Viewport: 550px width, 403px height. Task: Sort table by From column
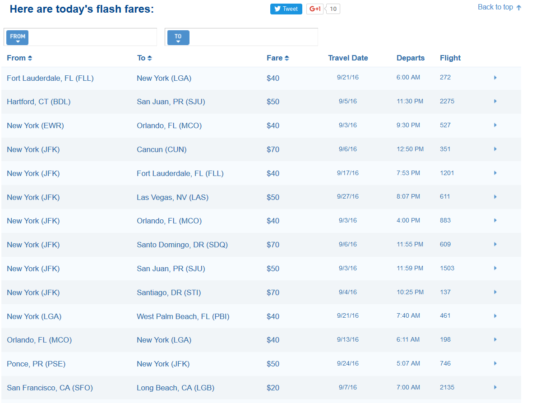(19, 58)
